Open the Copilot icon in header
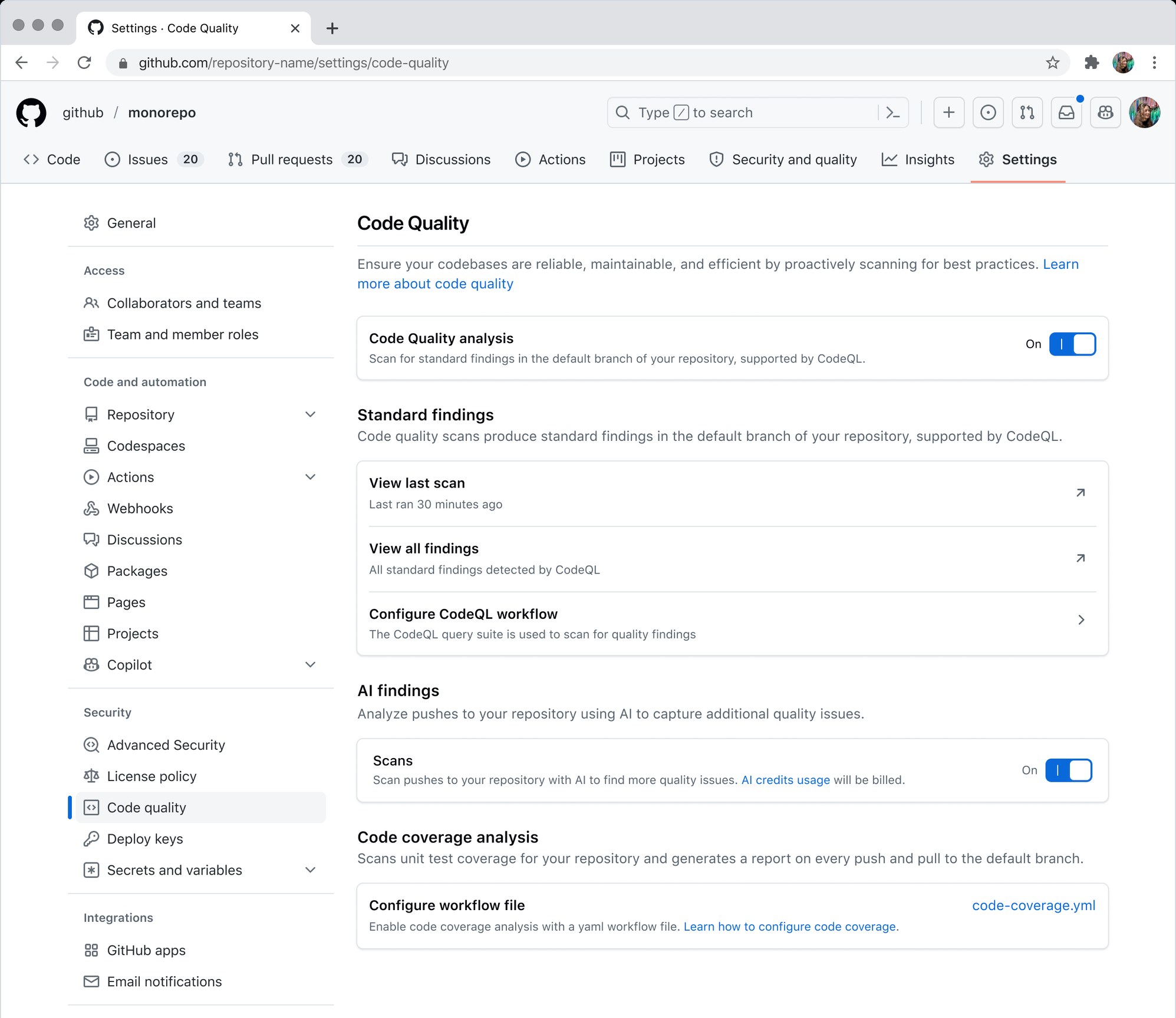The width and height of the screenshot is (1176, 1018). pyautogui.click(x=1105, y=113)
